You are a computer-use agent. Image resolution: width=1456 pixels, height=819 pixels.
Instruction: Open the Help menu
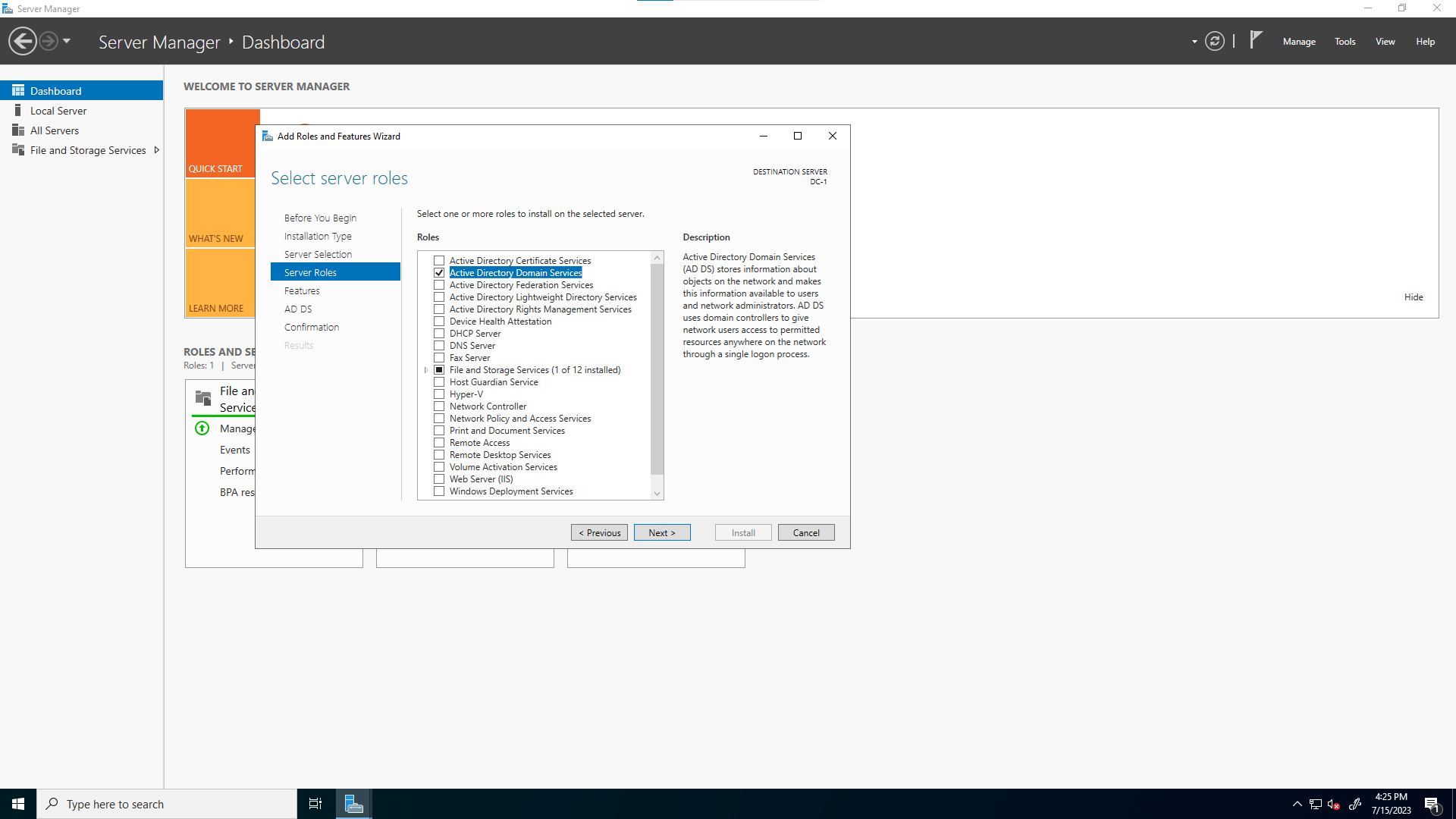[x=1426, y=42]
